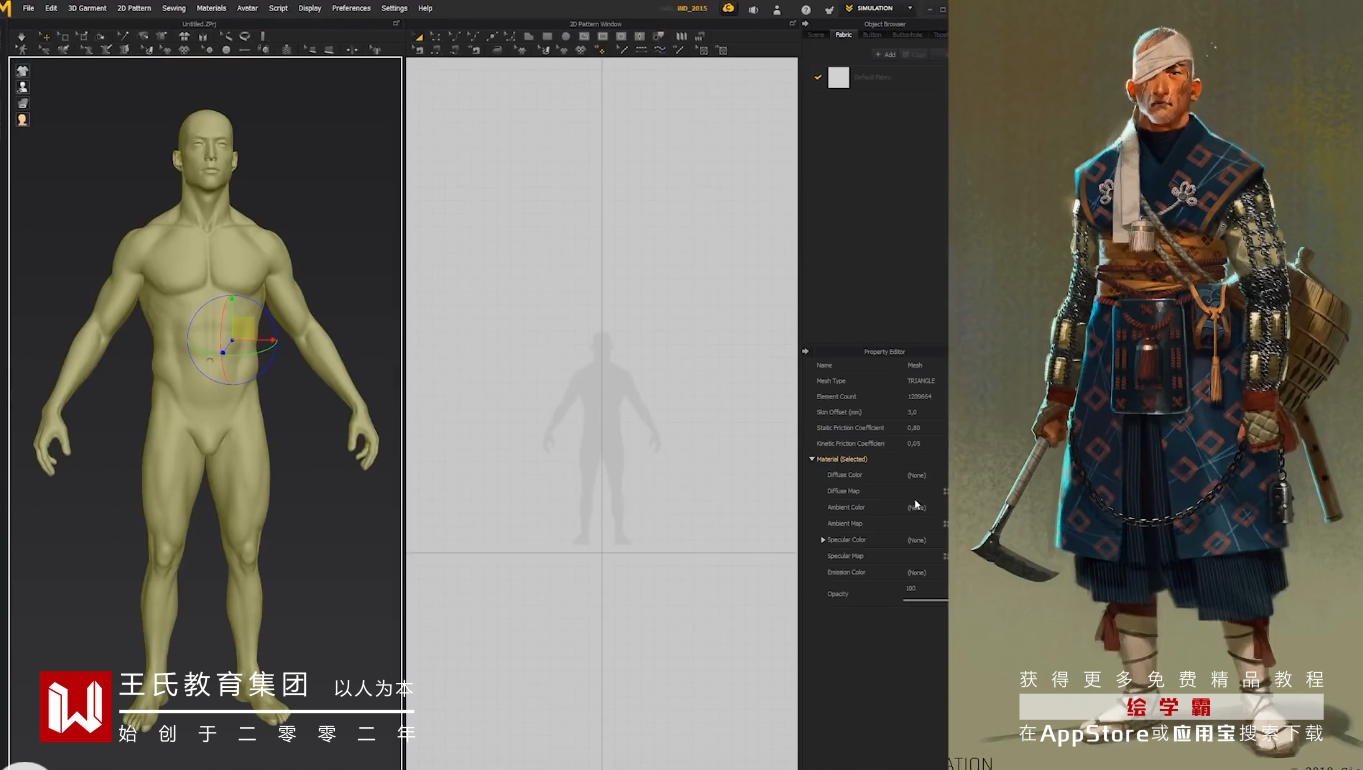This screenshot has height=770, width=1363.
Task: Choose the Polygon pattern tool in 2D toolbar
Action: (x=528, y=37)
